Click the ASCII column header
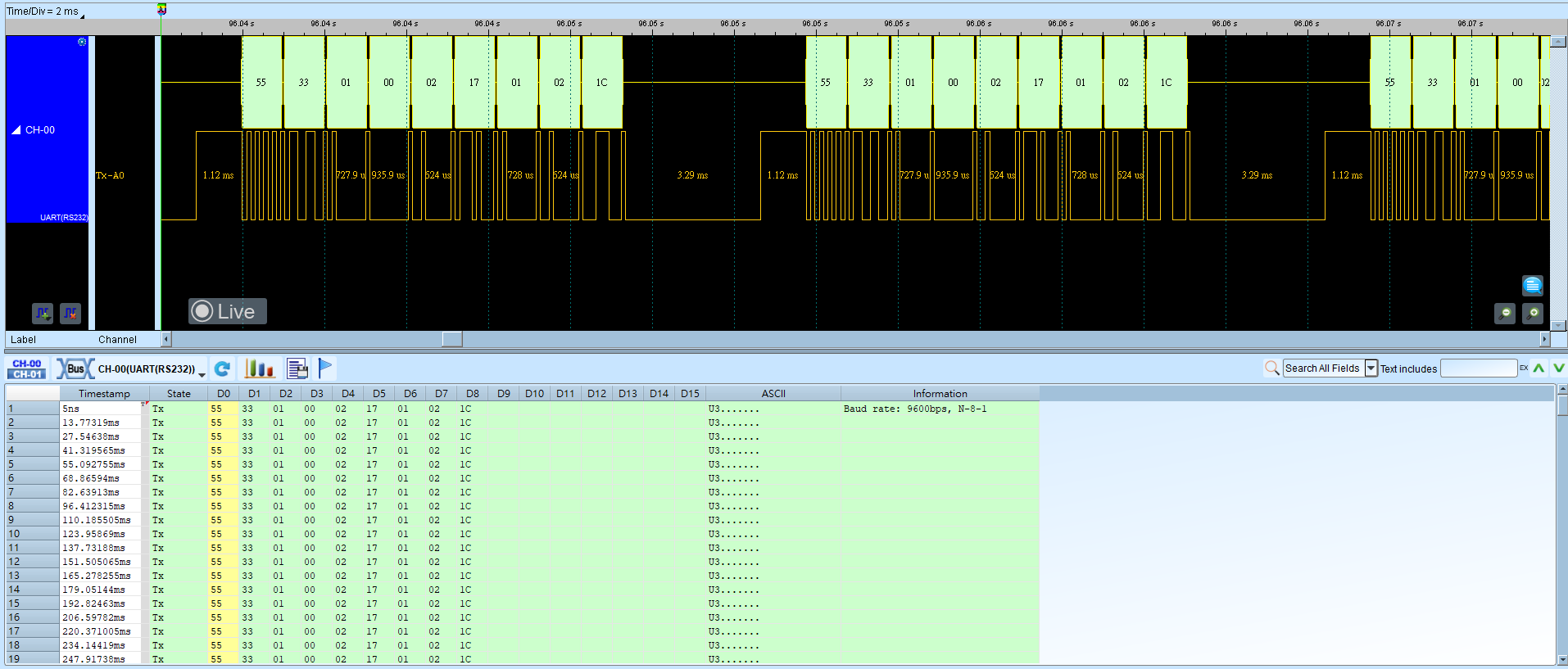1568x669 pixels. 773,394
